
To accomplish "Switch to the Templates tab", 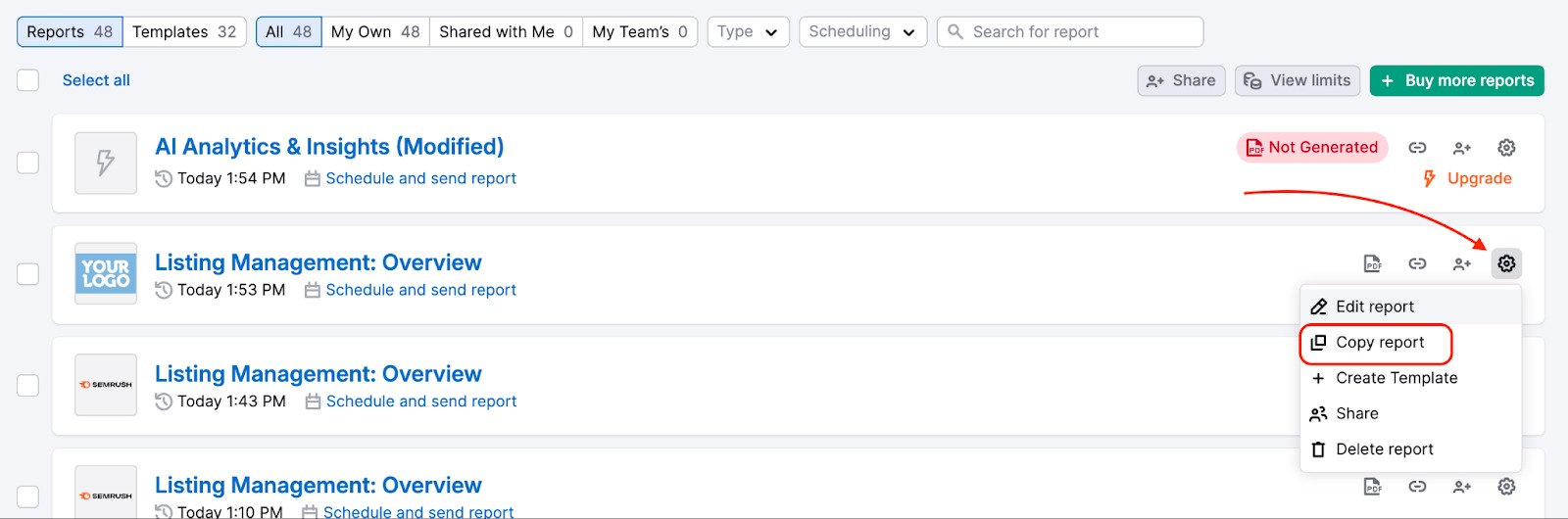I will 184,31.
